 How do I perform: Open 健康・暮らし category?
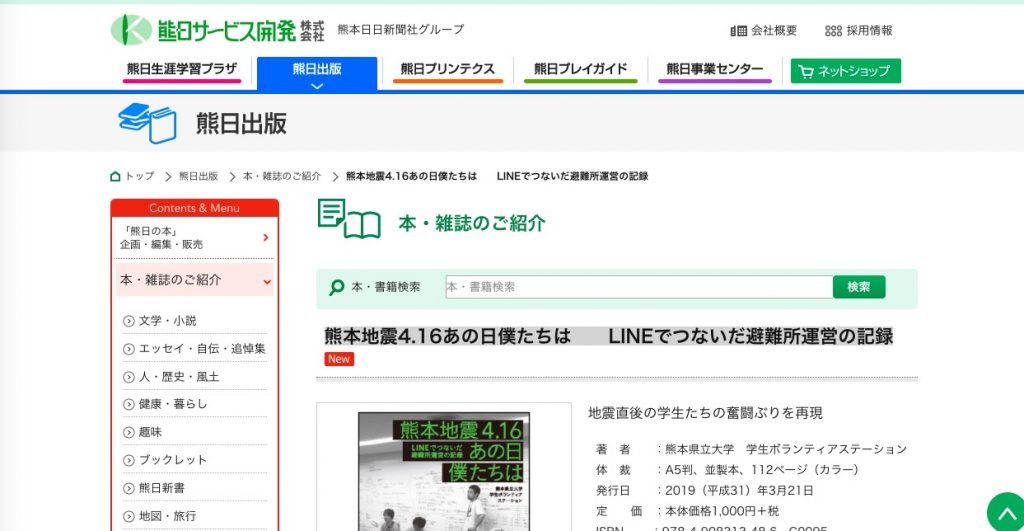173,404
